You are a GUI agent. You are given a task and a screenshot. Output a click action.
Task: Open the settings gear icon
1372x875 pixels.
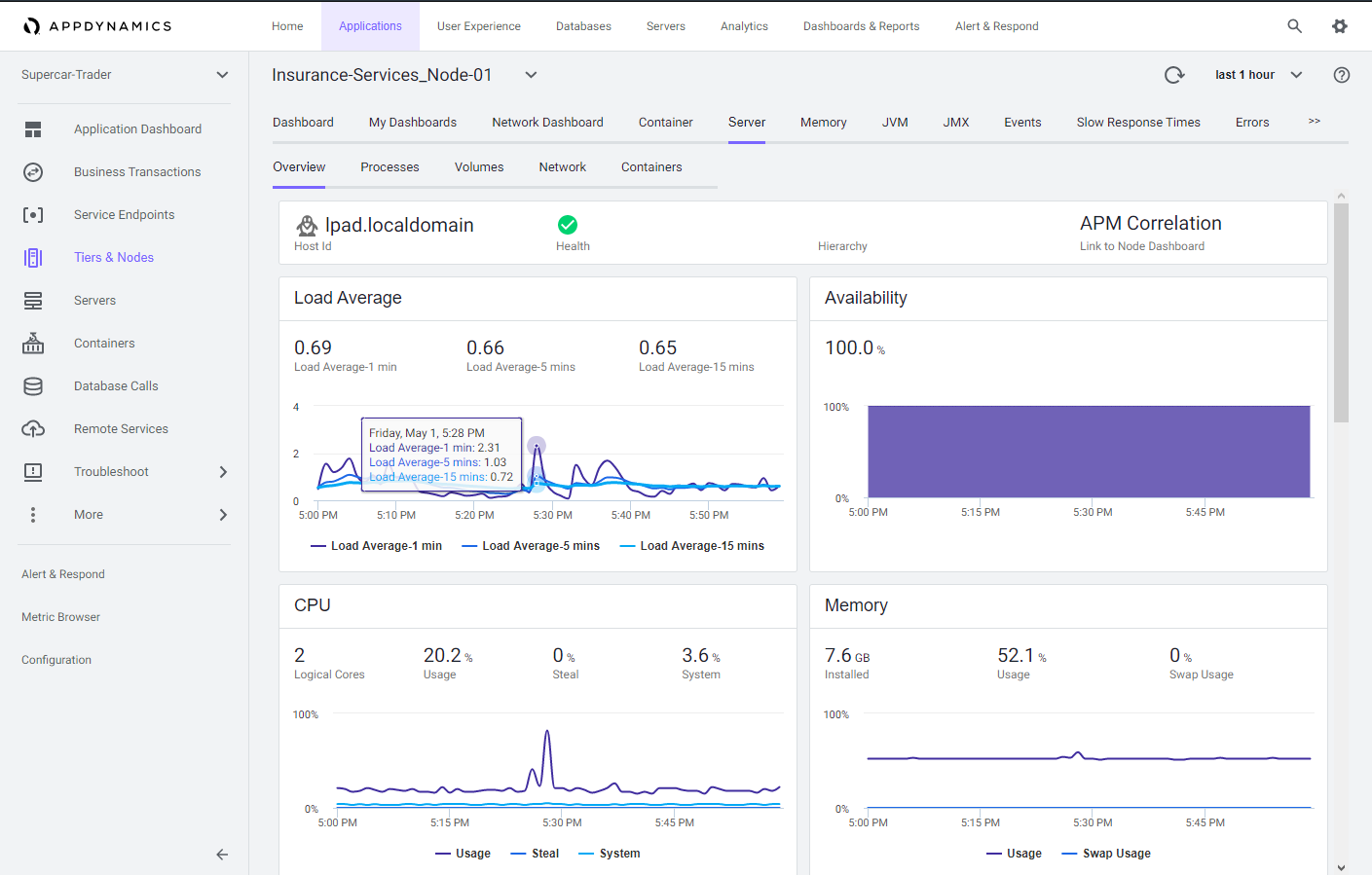tap(1340, 26)
